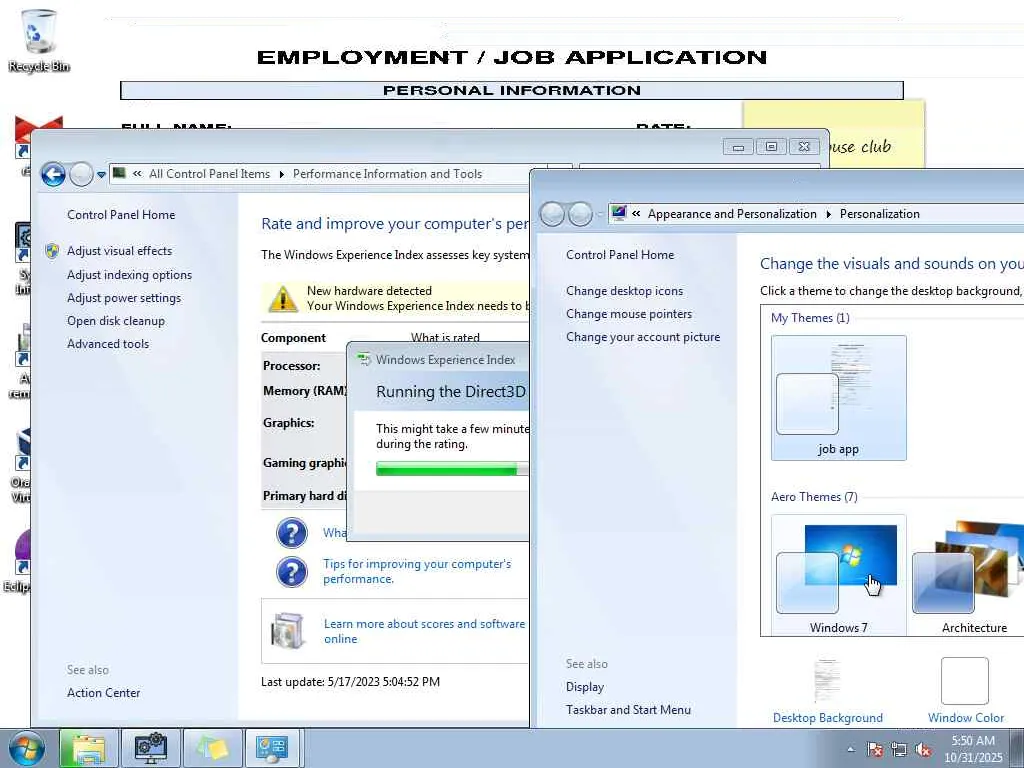Click the network tray icon
The height and width of the screenshot is (768, 1024).
pyautogui.click(x=899, y=750)
